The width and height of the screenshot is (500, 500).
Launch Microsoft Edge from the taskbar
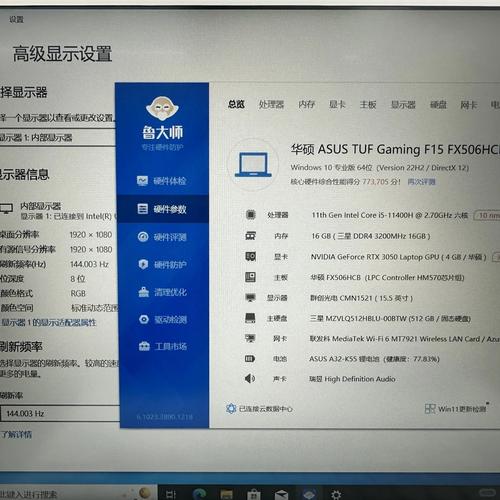click(x=200, y=494)
